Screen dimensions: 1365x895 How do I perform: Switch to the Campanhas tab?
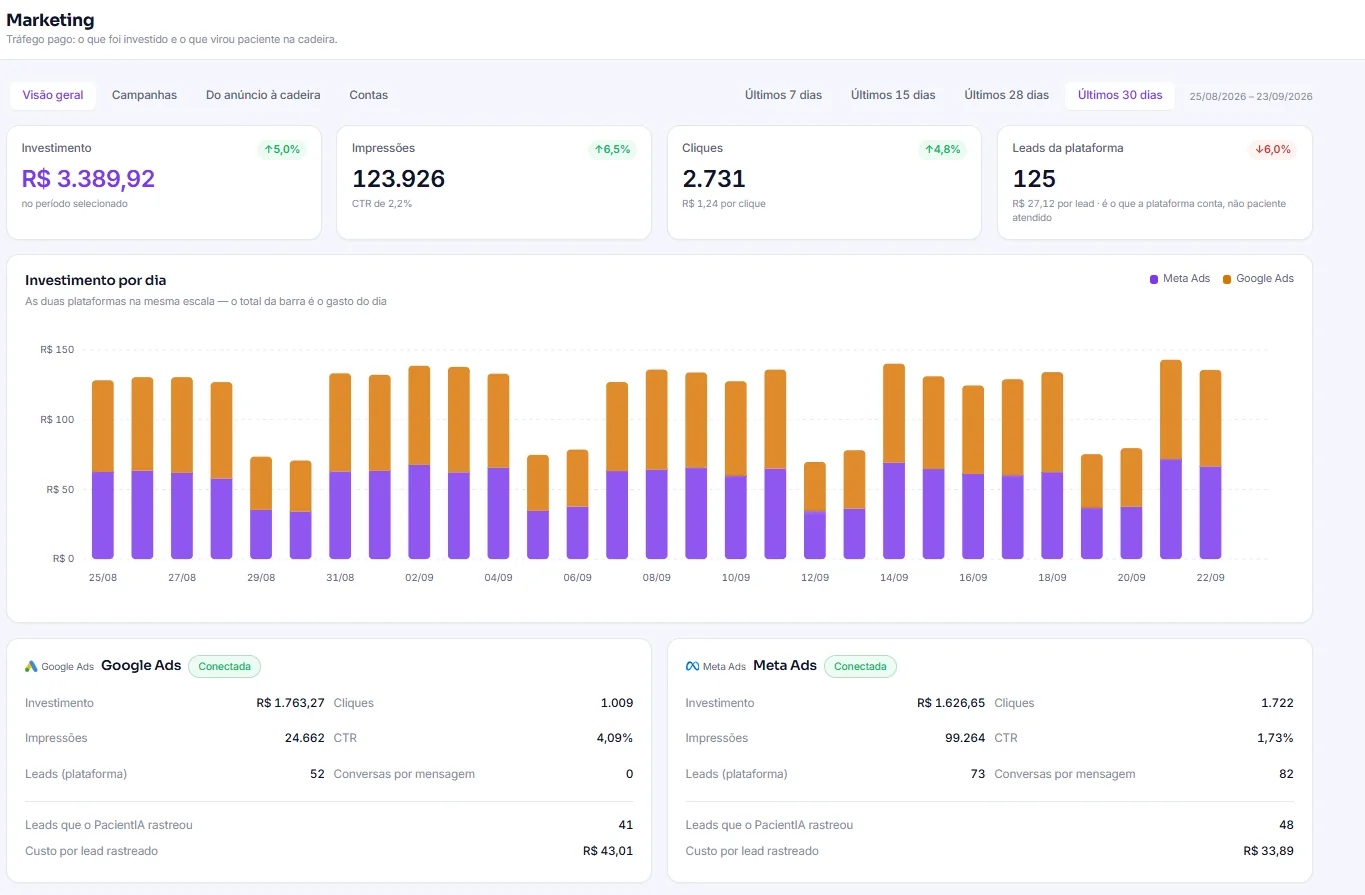144,95
